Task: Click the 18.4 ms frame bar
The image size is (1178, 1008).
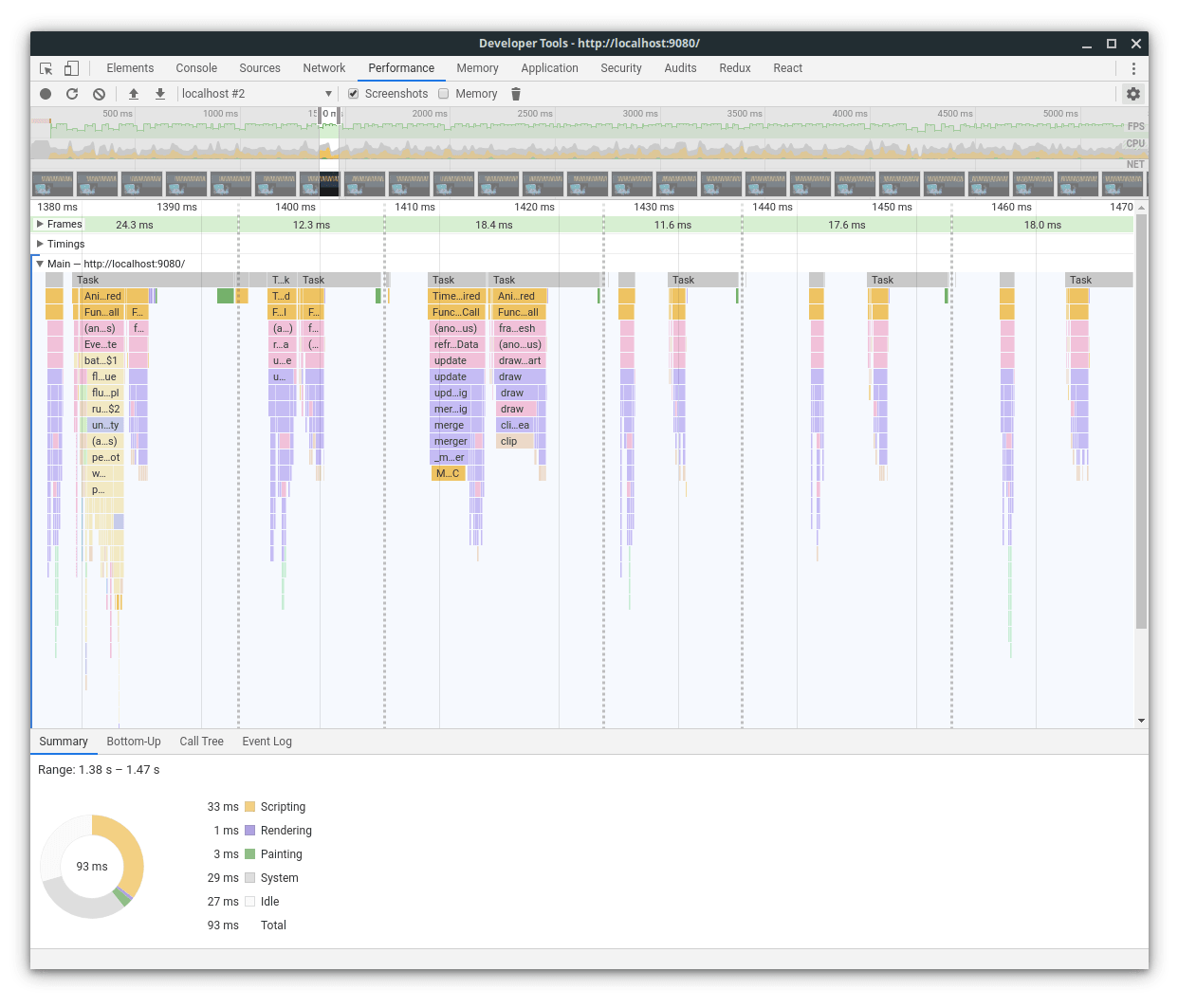Action: point(493,225)
